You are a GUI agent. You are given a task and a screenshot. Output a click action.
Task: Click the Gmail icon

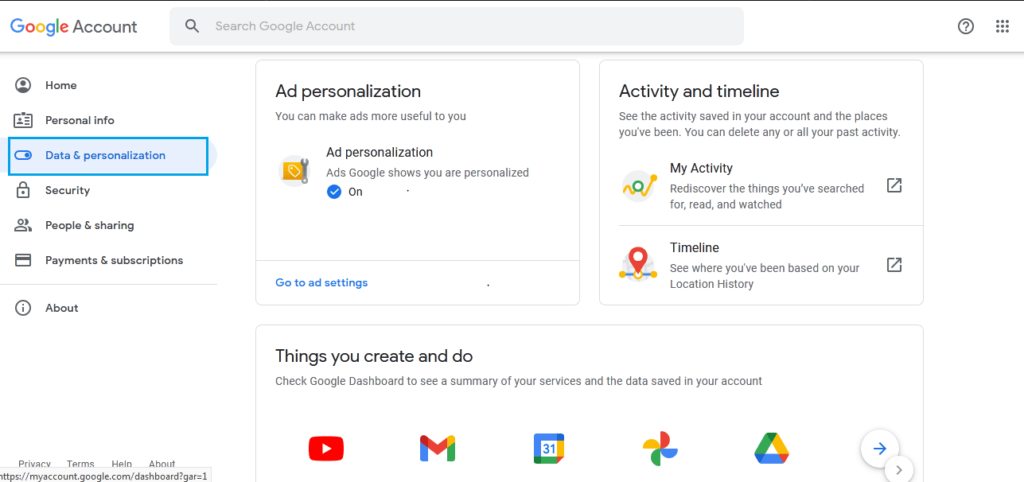pyautogui.click(x=438, y=449)
